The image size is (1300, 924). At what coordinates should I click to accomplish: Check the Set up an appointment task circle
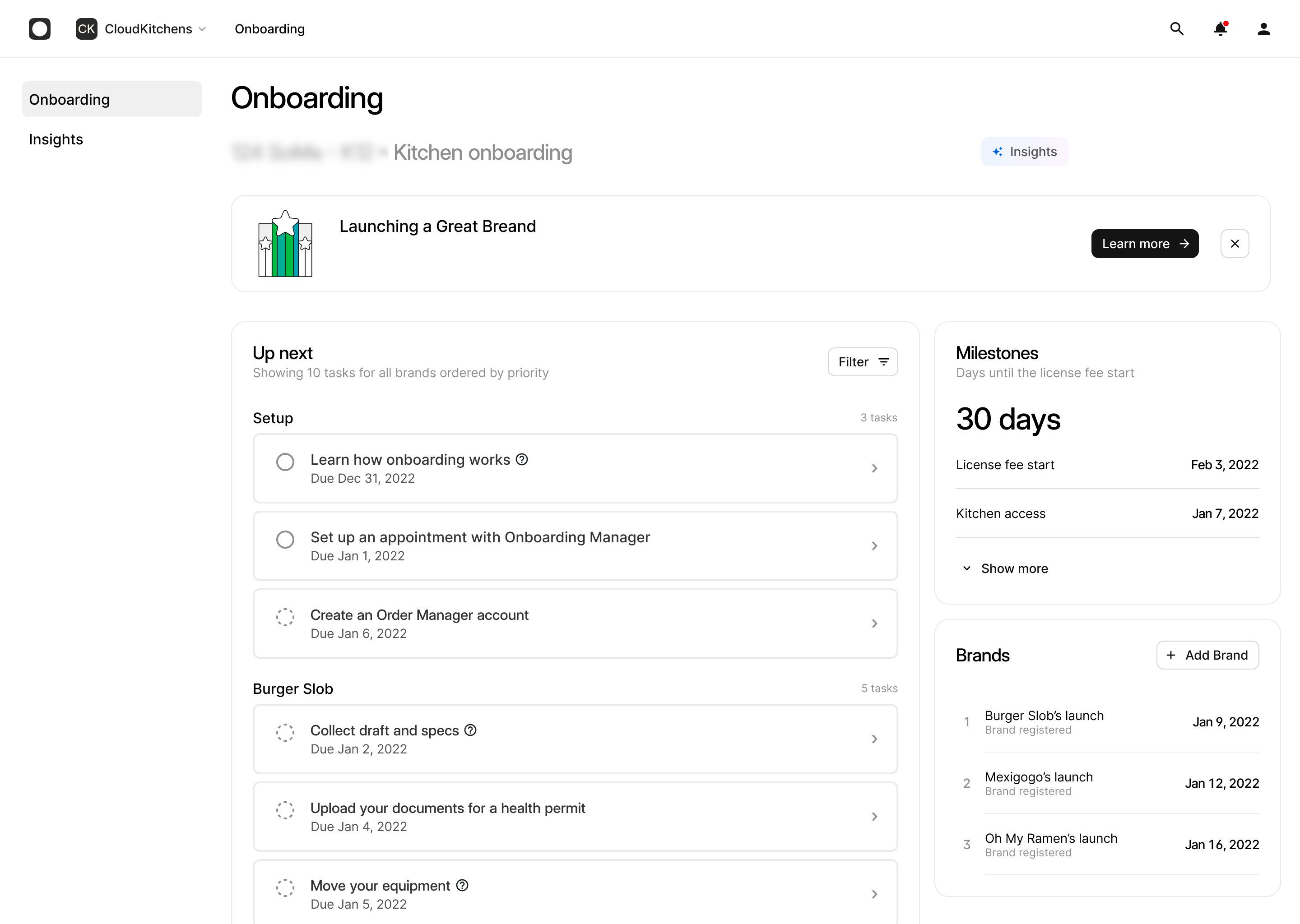(285, 540)
